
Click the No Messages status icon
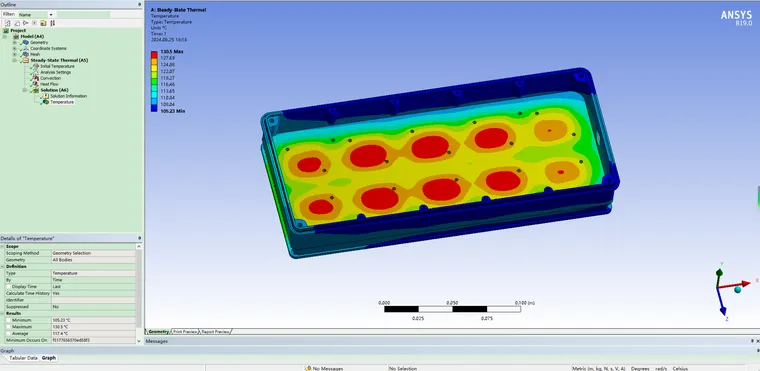(308, 368)
